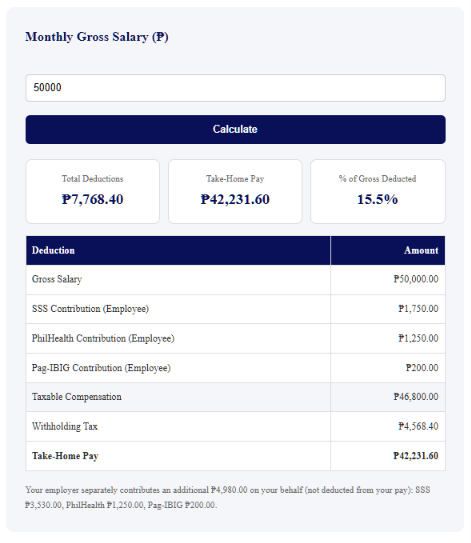Select the Take-Home Pay summary card

pos(235,192)
